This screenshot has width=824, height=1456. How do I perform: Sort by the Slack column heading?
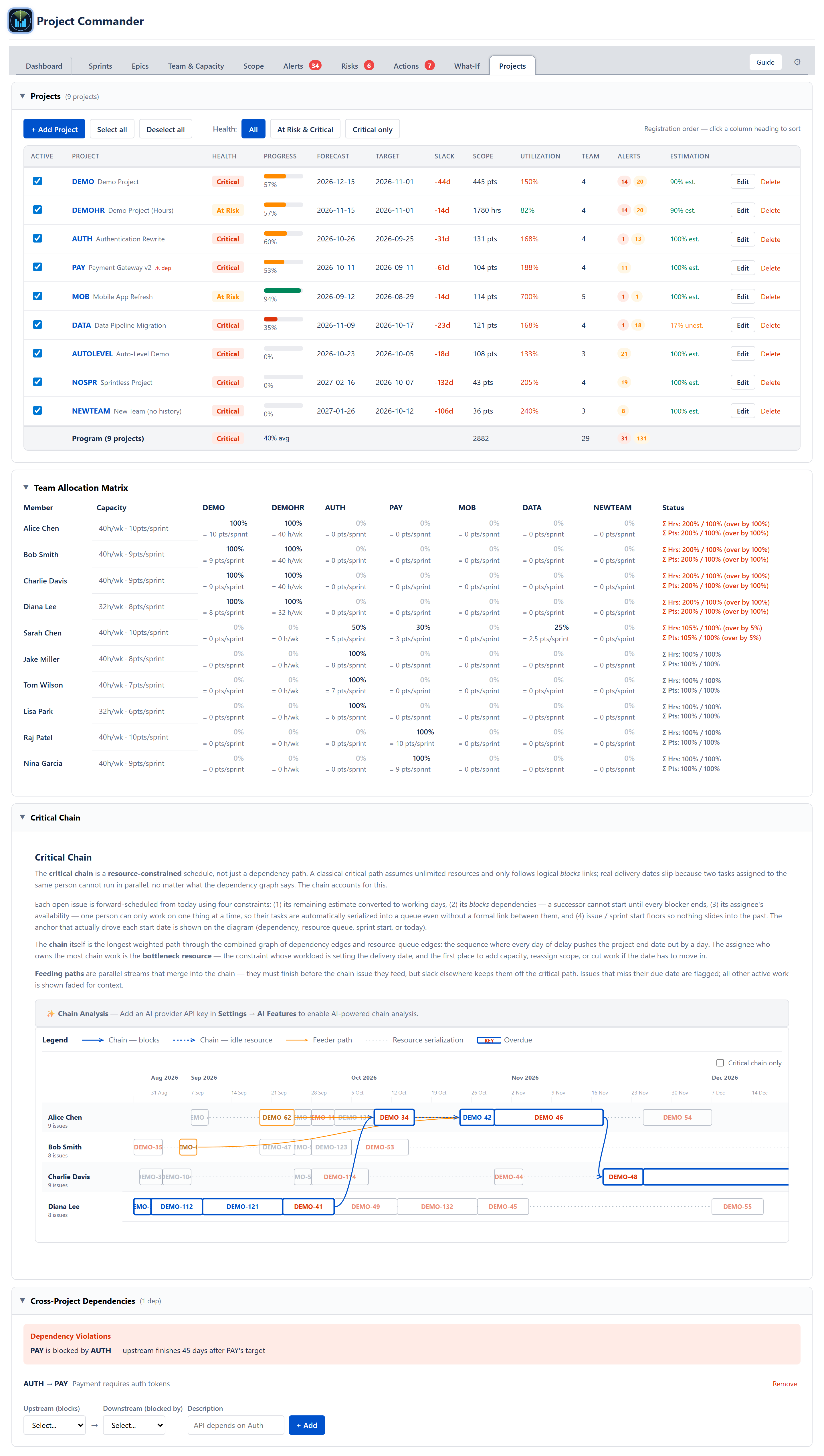tap(444, 156)
